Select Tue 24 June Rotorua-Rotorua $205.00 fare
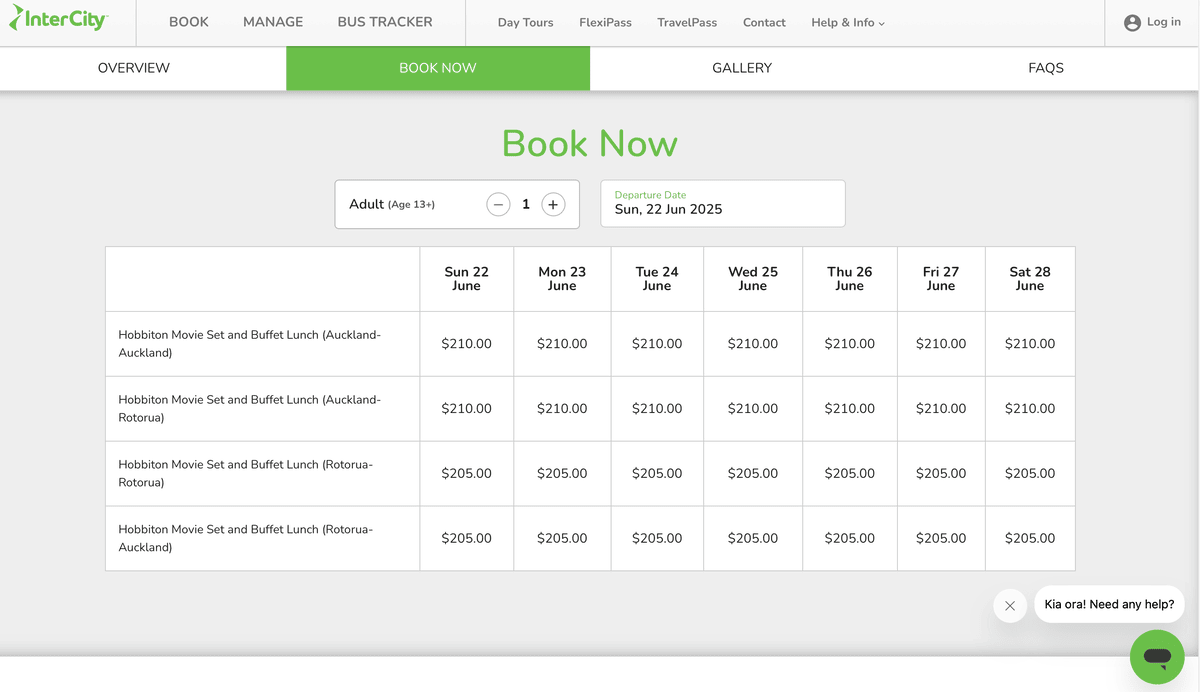Image resolution: width=1200 pixels, height=692 pixels. click(657, 474)
